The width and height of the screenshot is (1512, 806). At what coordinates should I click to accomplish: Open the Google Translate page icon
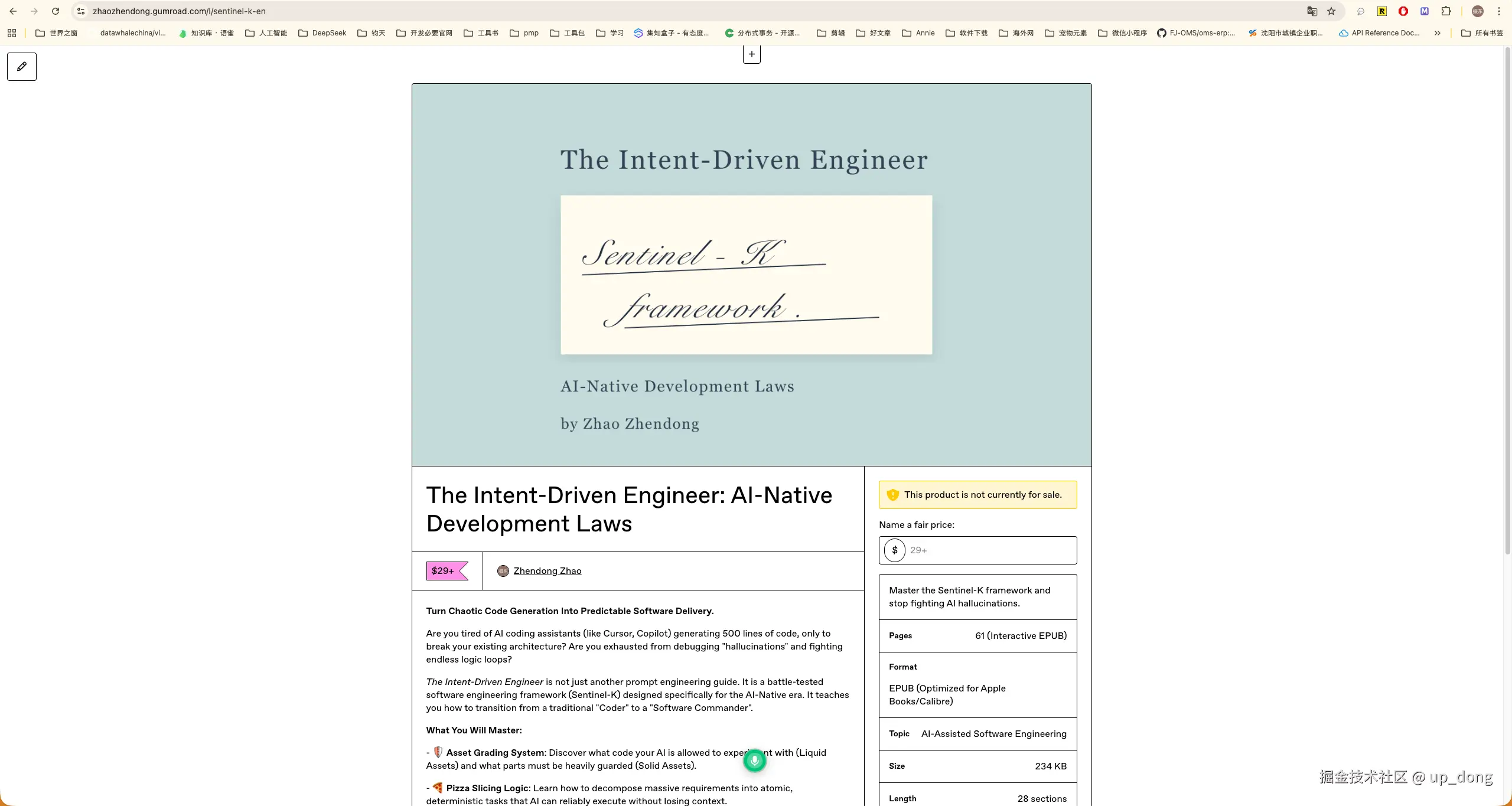point(1312,11)
